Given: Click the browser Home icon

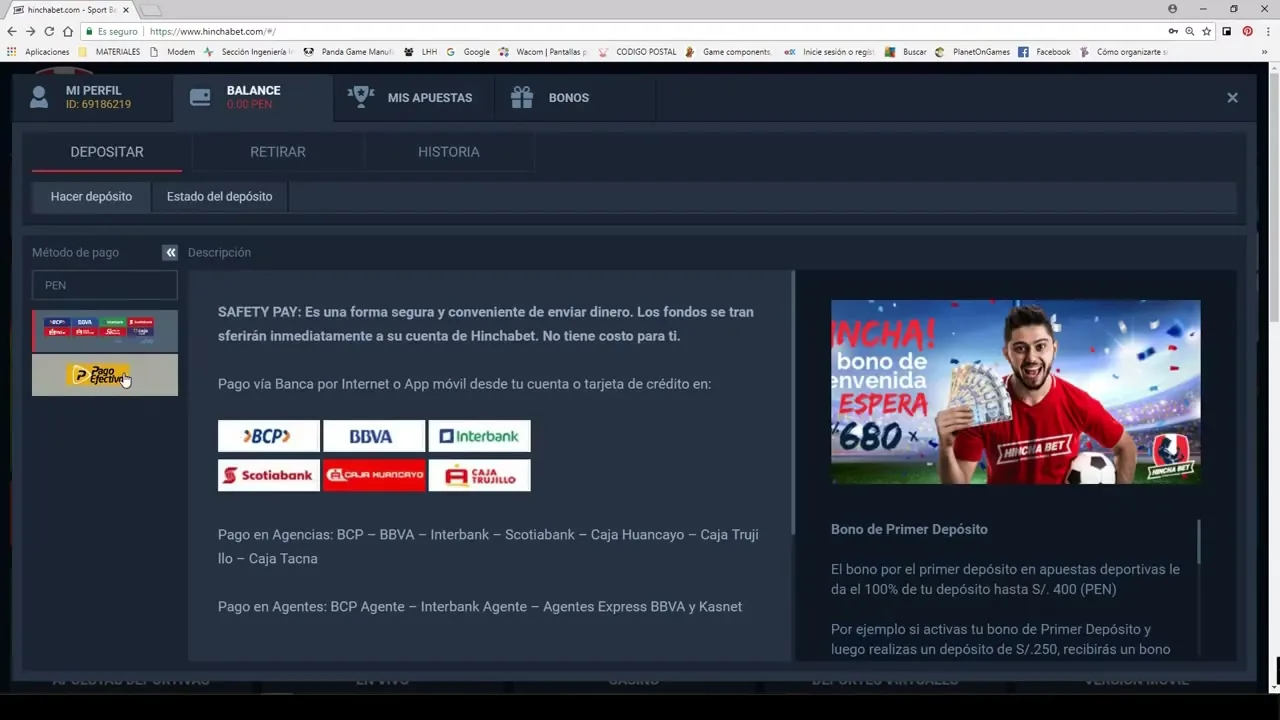Looking at the screenshot, I should pos(68,31).
